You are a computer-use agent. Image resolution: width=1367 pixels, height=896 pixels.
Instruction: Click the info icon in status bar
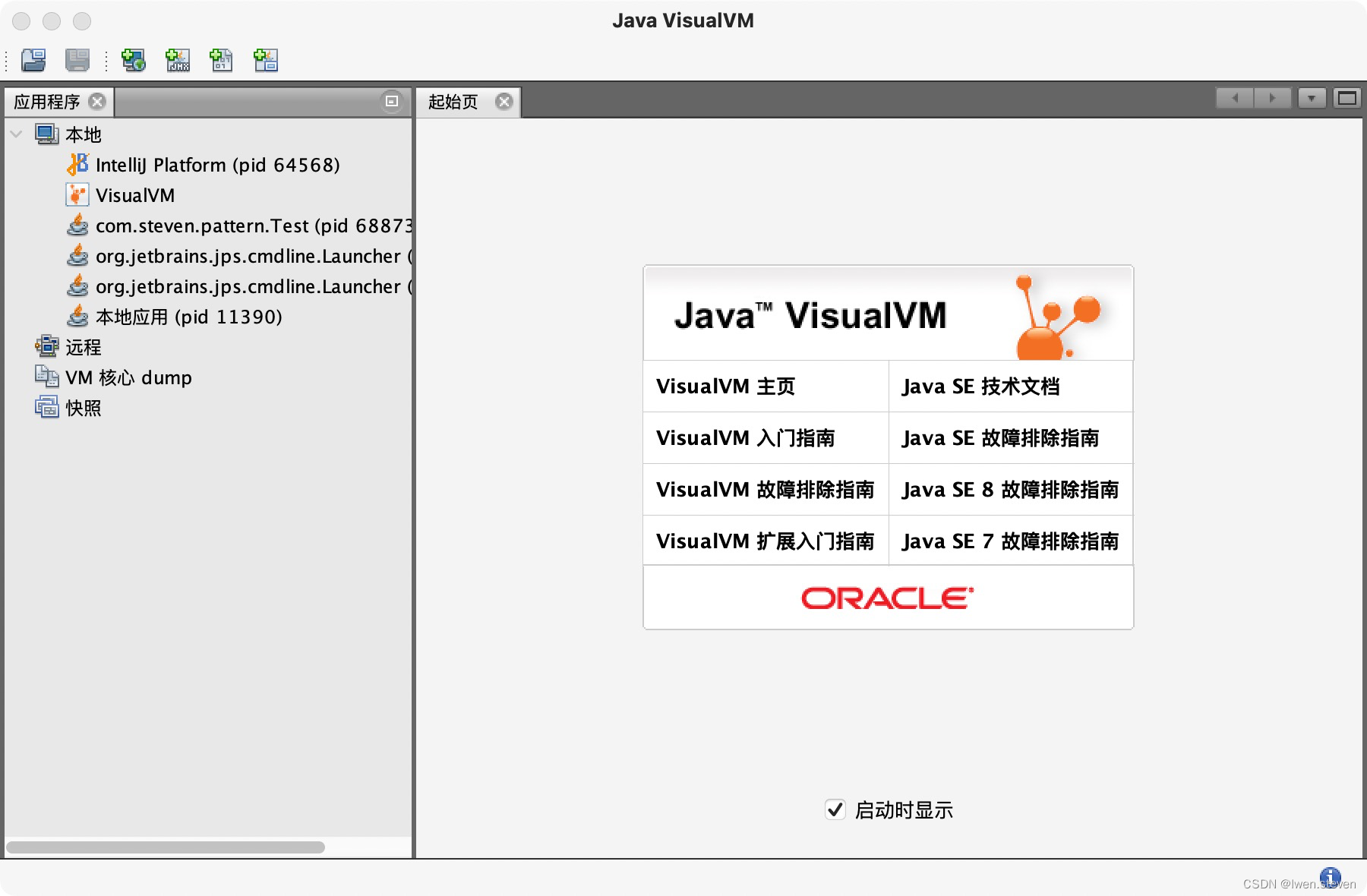click(1331, 878)
